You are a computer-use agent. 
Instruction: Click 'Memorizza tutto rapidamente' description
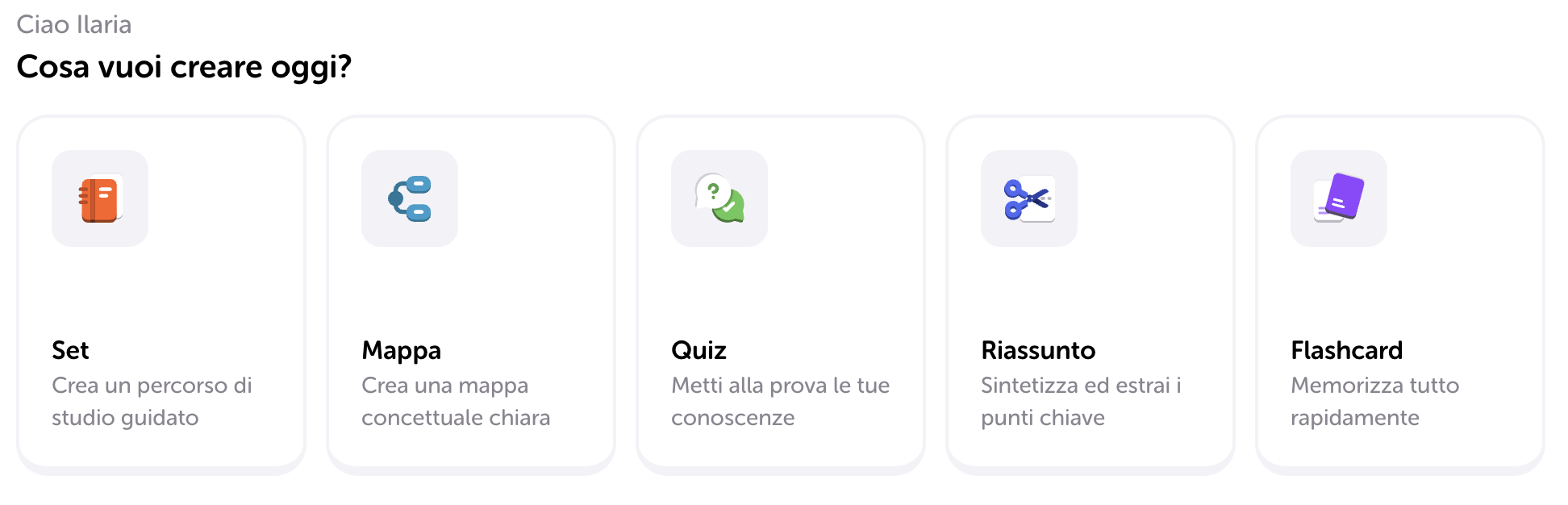pos(1375,401)
